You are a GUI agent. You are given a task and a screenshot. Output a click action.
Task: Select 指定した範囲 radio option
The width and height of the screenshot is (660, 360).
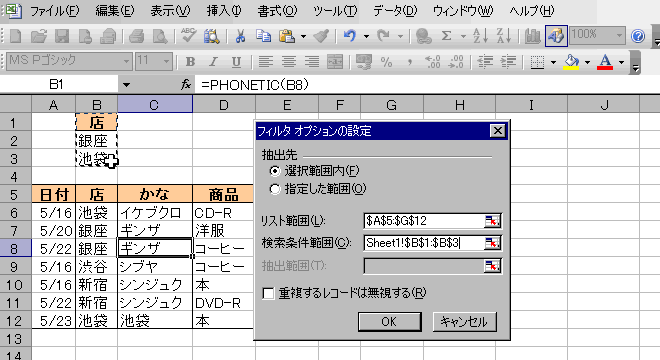[x=275, y=189]
